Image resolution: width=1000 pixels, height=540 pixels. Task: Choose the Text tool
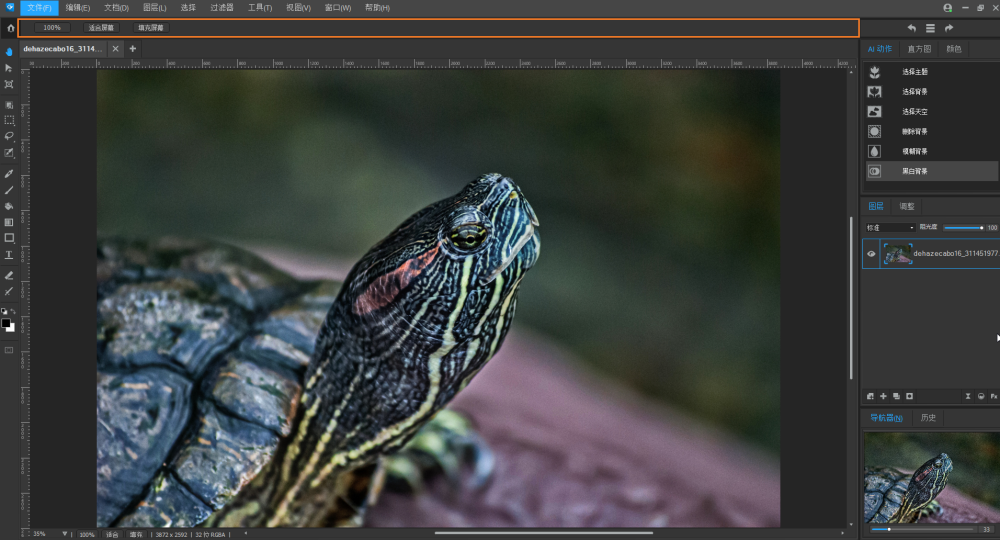coord(9,255)
